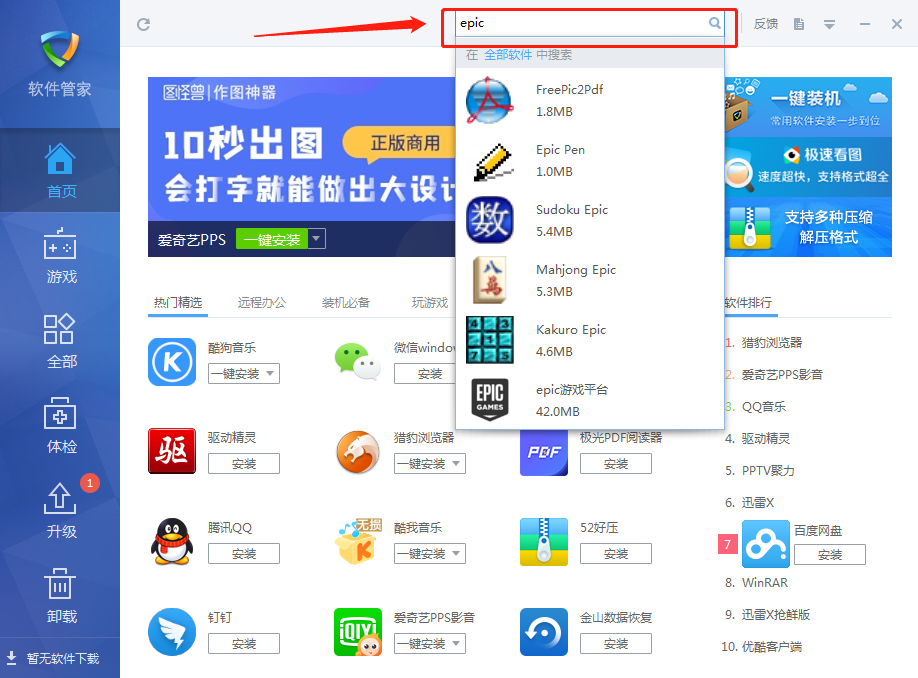Open the 卸载 uninstall sidebar section
Image resolution: width=918 pixels, height=678 pixels.
click(x=61, y=598)
